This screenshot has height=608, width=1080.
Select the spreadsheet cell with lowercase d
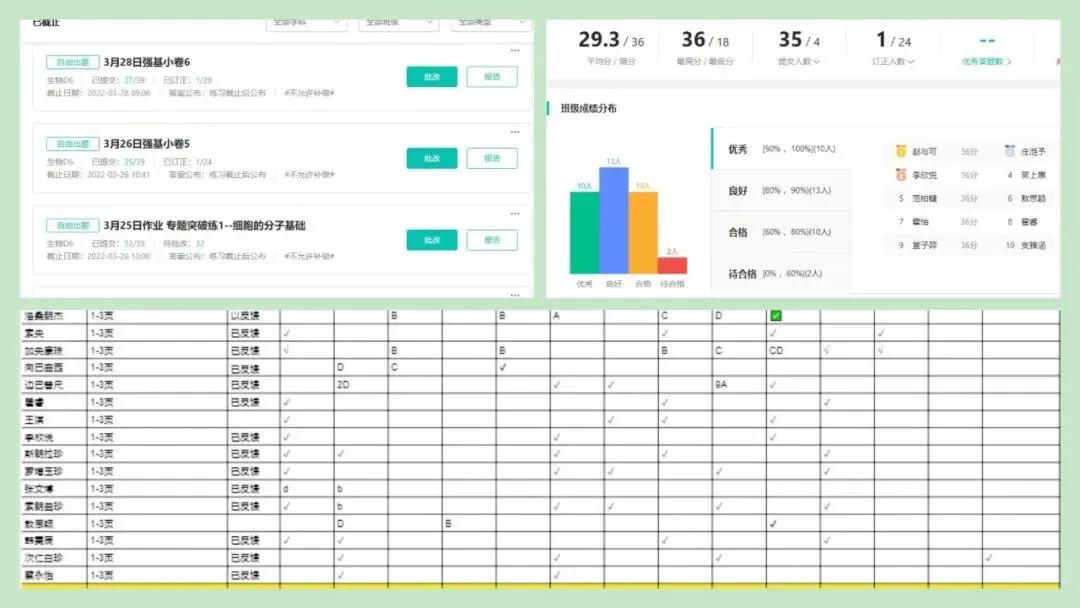click(x=307, y=489)
